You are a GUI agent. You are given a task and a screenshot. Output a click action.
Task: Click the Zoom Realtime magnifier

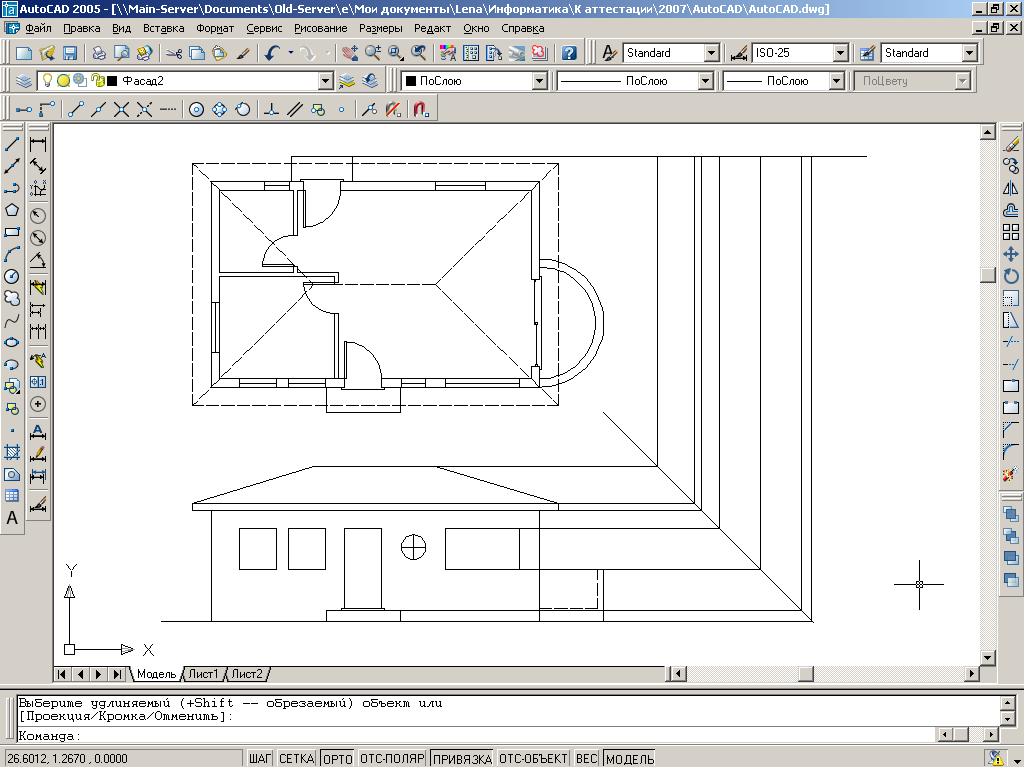(x=373, y=53)
